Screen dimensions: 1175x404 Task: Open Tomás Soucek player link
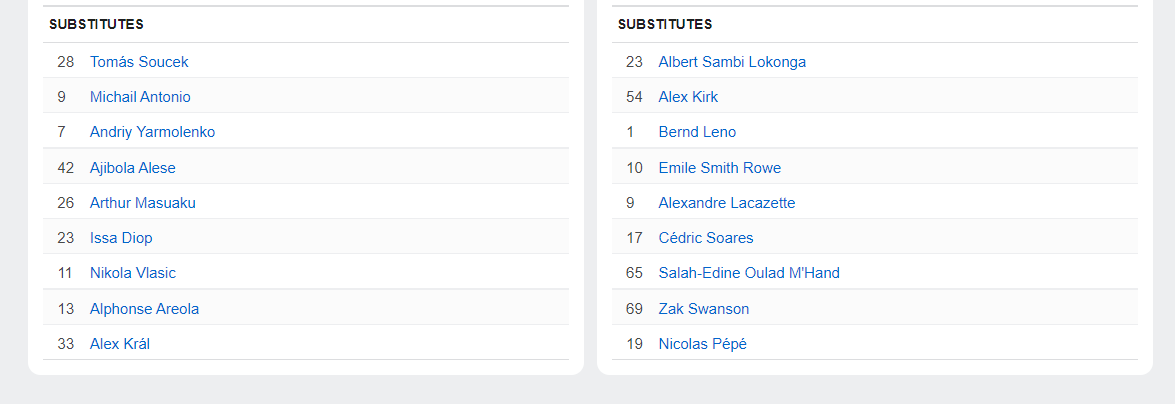(x=139, y=62)
